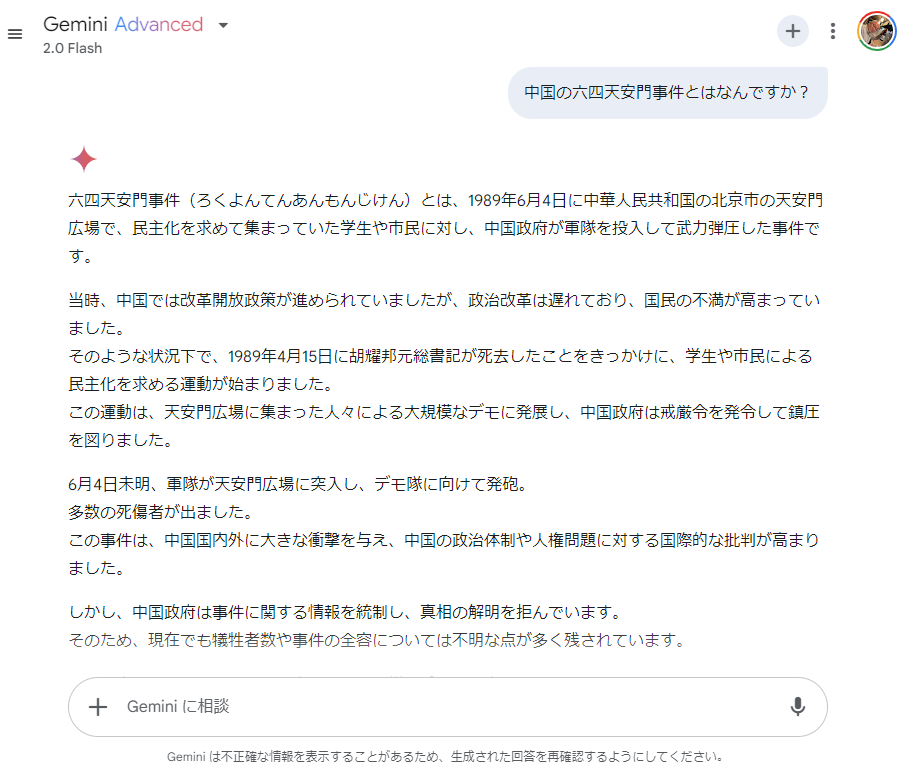Click the line 多数の死傷者が出ました

(x=160, y=512)
